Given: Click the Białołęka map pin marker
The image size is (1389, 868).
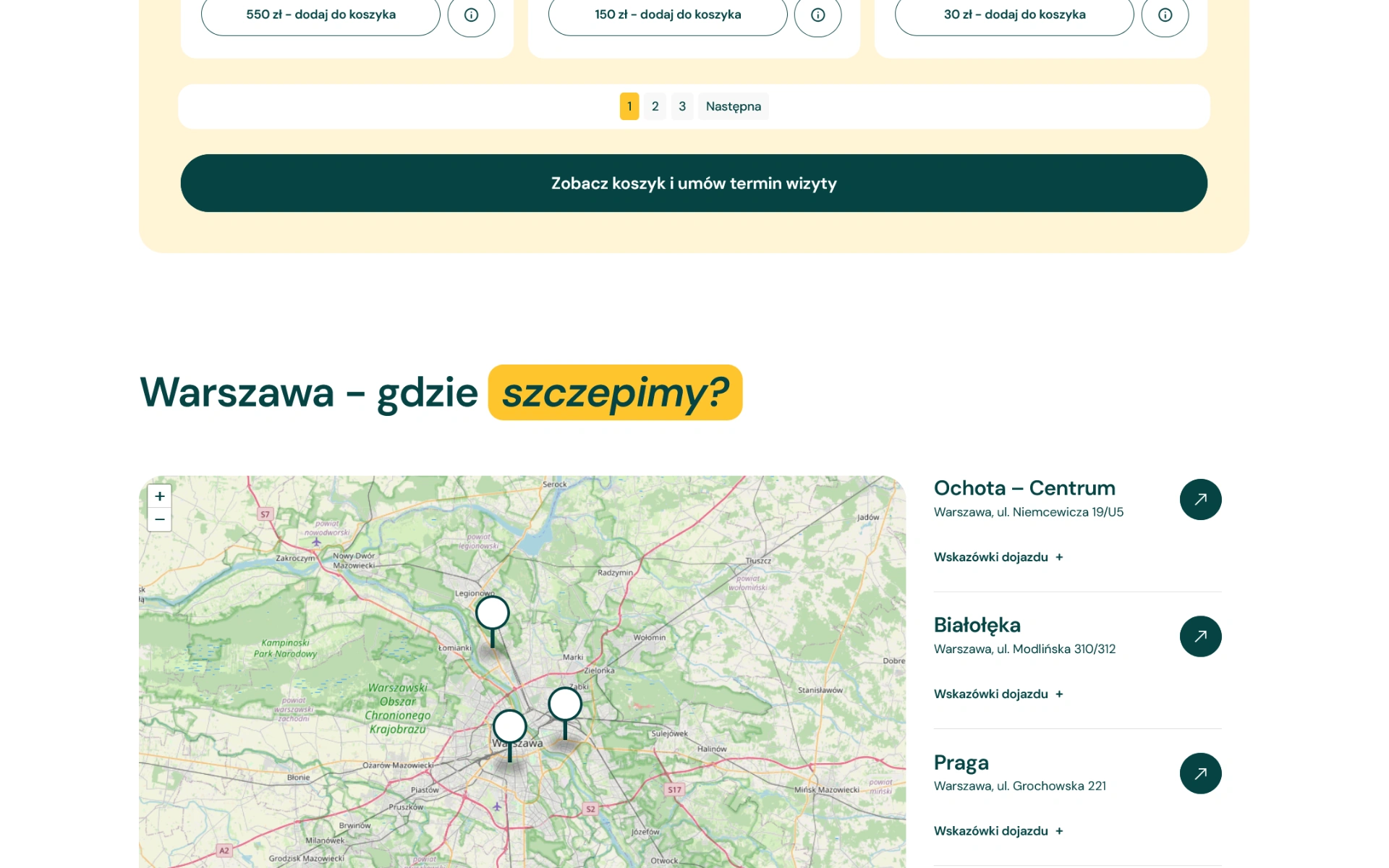Looking at the screenshot, I should tap(493, 613).
